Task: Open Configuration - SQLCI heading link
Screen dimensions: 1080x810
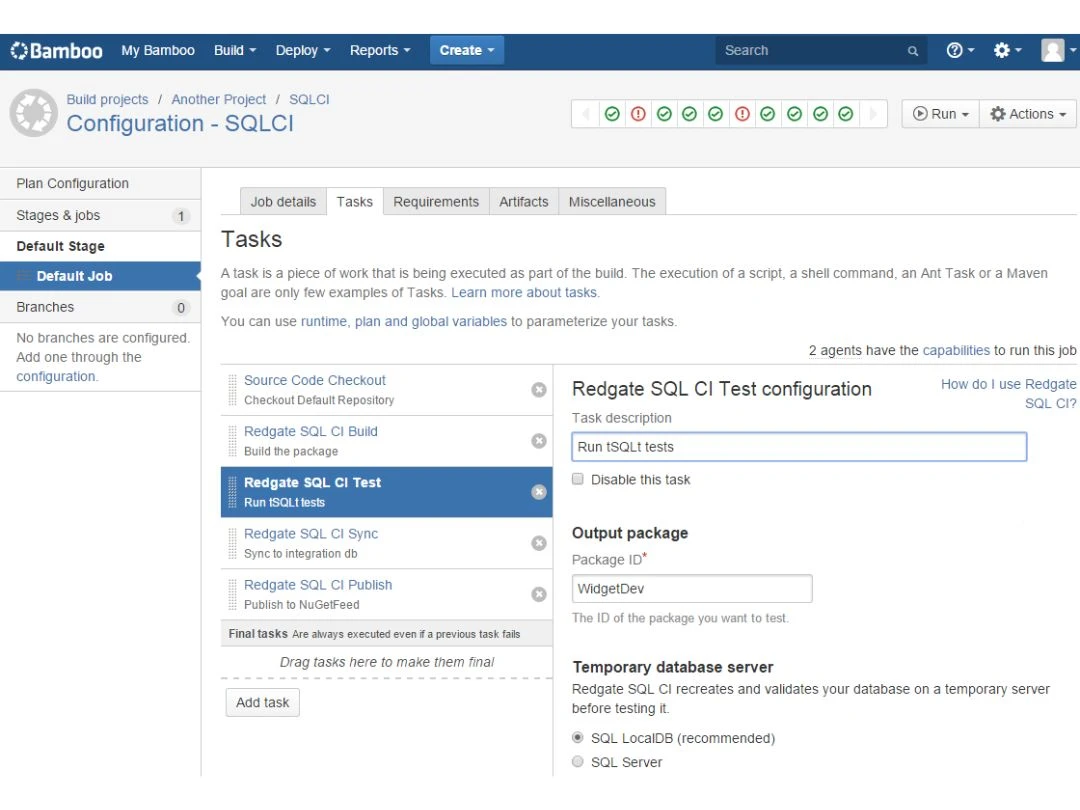Action: 180,124
